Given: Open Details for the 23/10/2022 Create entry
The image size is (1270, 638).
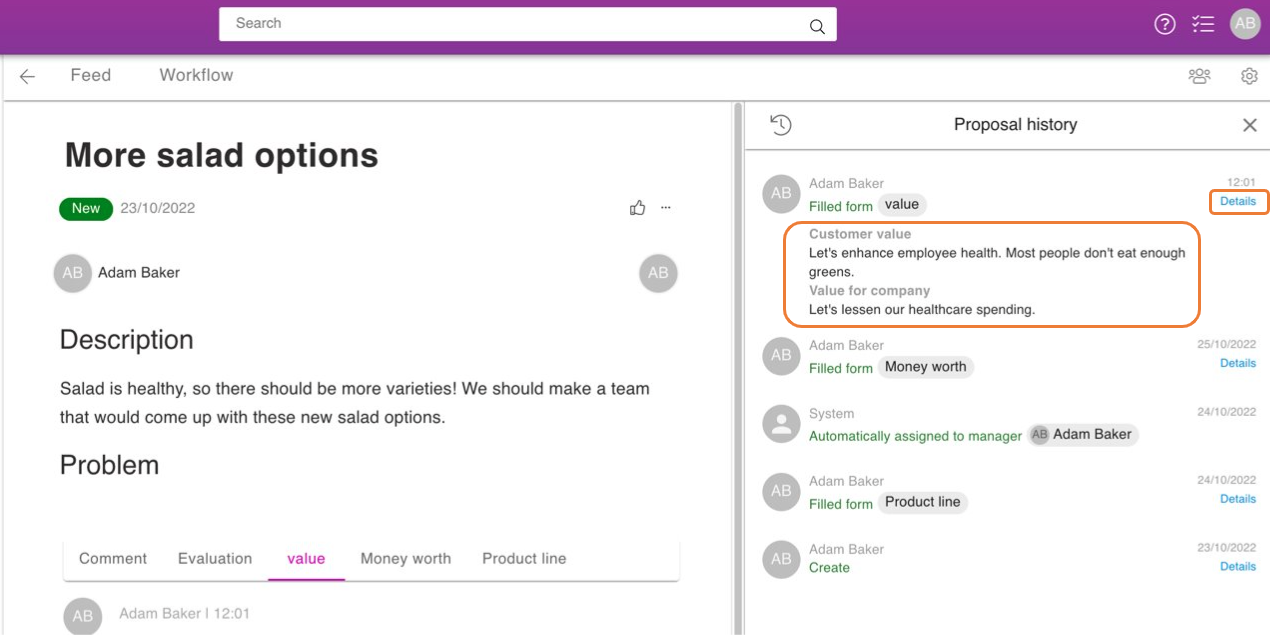Looking at the screenshot, I should tap(1238, 566).
